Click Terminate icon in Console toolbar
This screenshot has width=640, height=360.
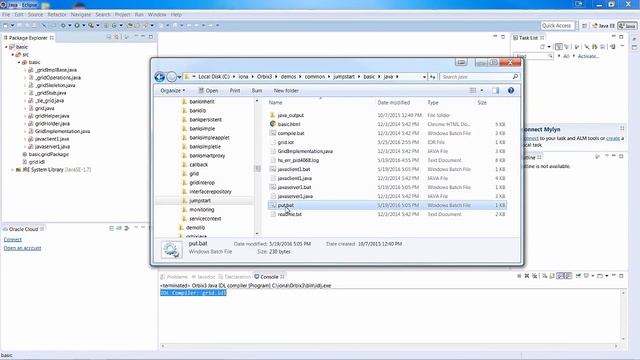pos(519,276)
